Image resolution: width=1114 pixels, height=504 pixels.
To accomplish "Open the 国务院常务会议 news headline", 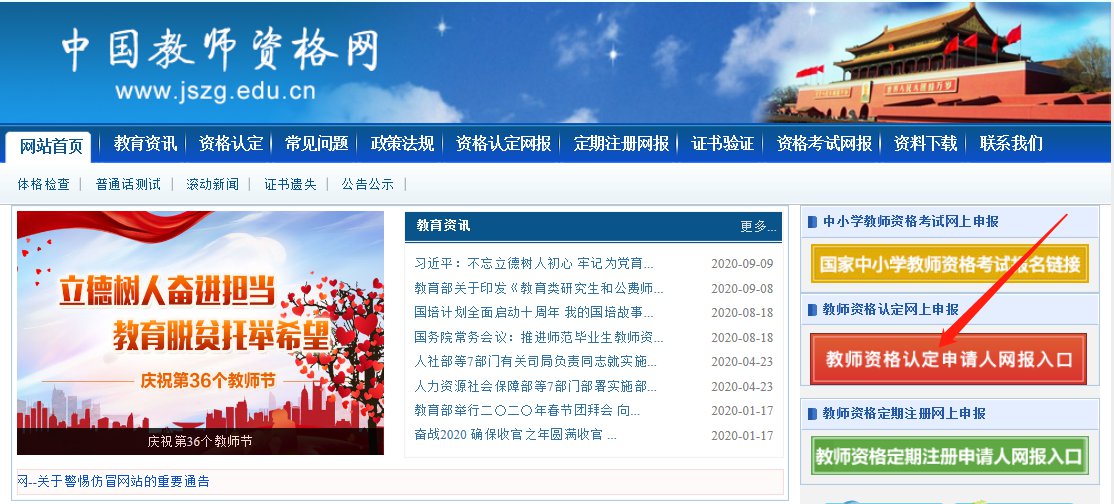I will click(x=538, y=337).
